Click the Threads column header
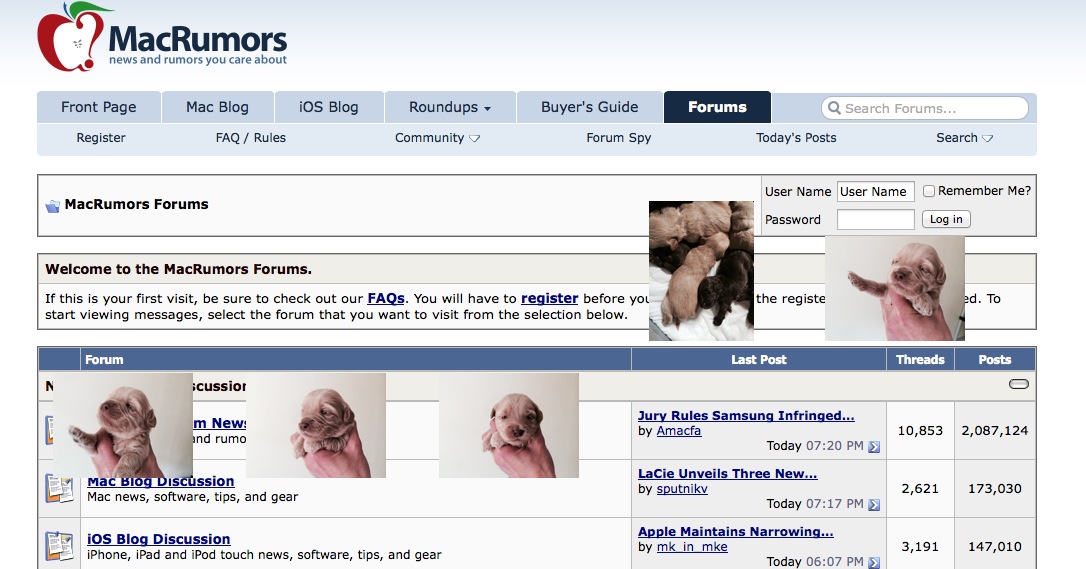 pos(920,359)
